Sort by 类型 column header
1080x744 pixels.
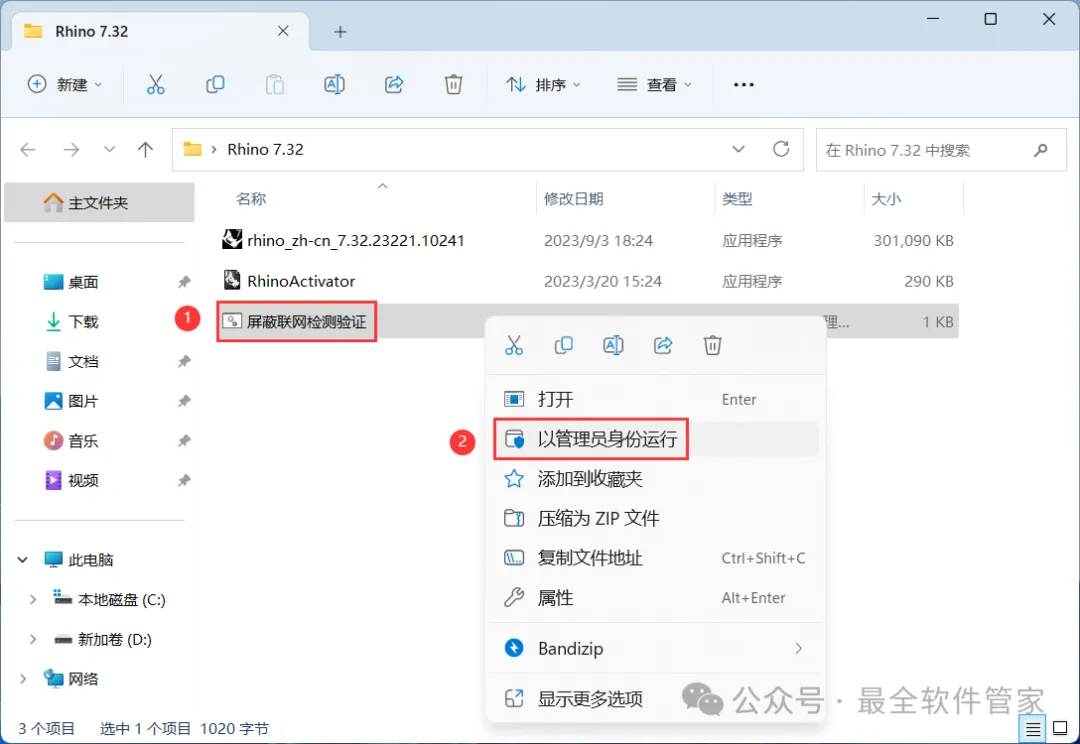point(737,199)
